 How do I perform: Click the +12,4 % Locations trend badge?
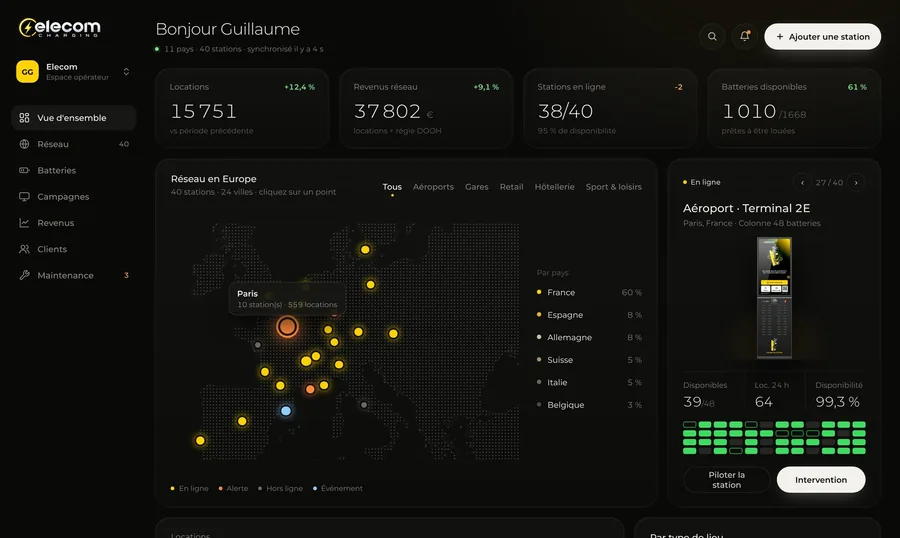click(x=300, y=87)
